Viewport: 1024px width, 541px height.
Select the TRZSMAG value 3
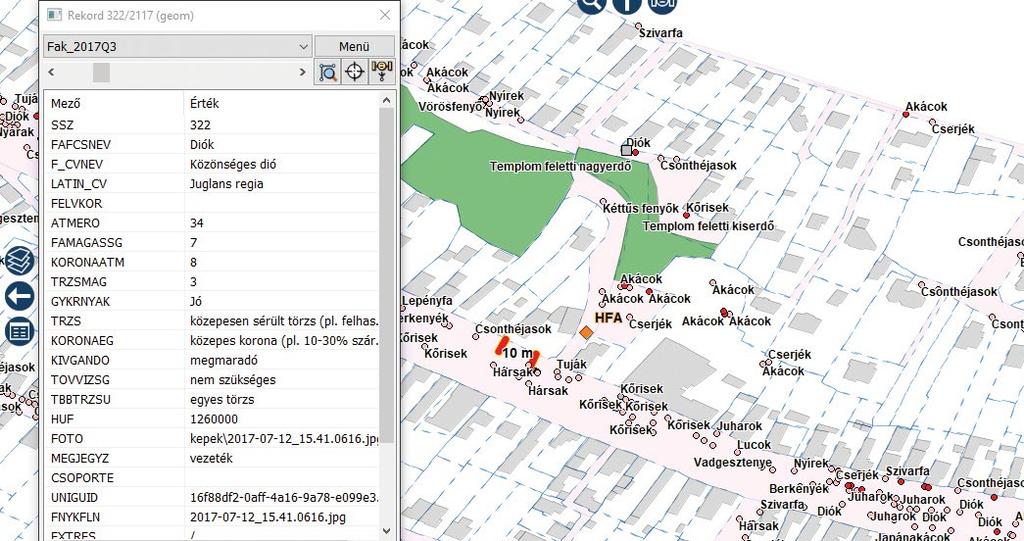(x=193, y=282)
